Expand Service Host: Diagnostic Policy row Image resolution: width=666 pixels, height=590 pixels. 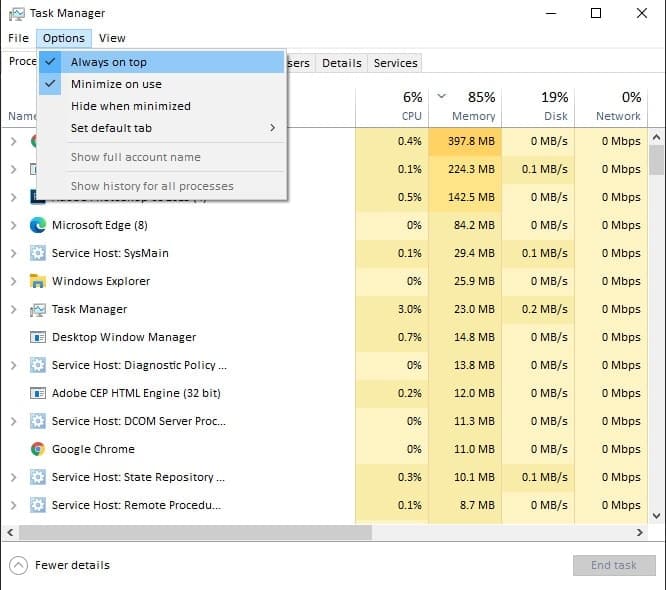coord(14,365)
